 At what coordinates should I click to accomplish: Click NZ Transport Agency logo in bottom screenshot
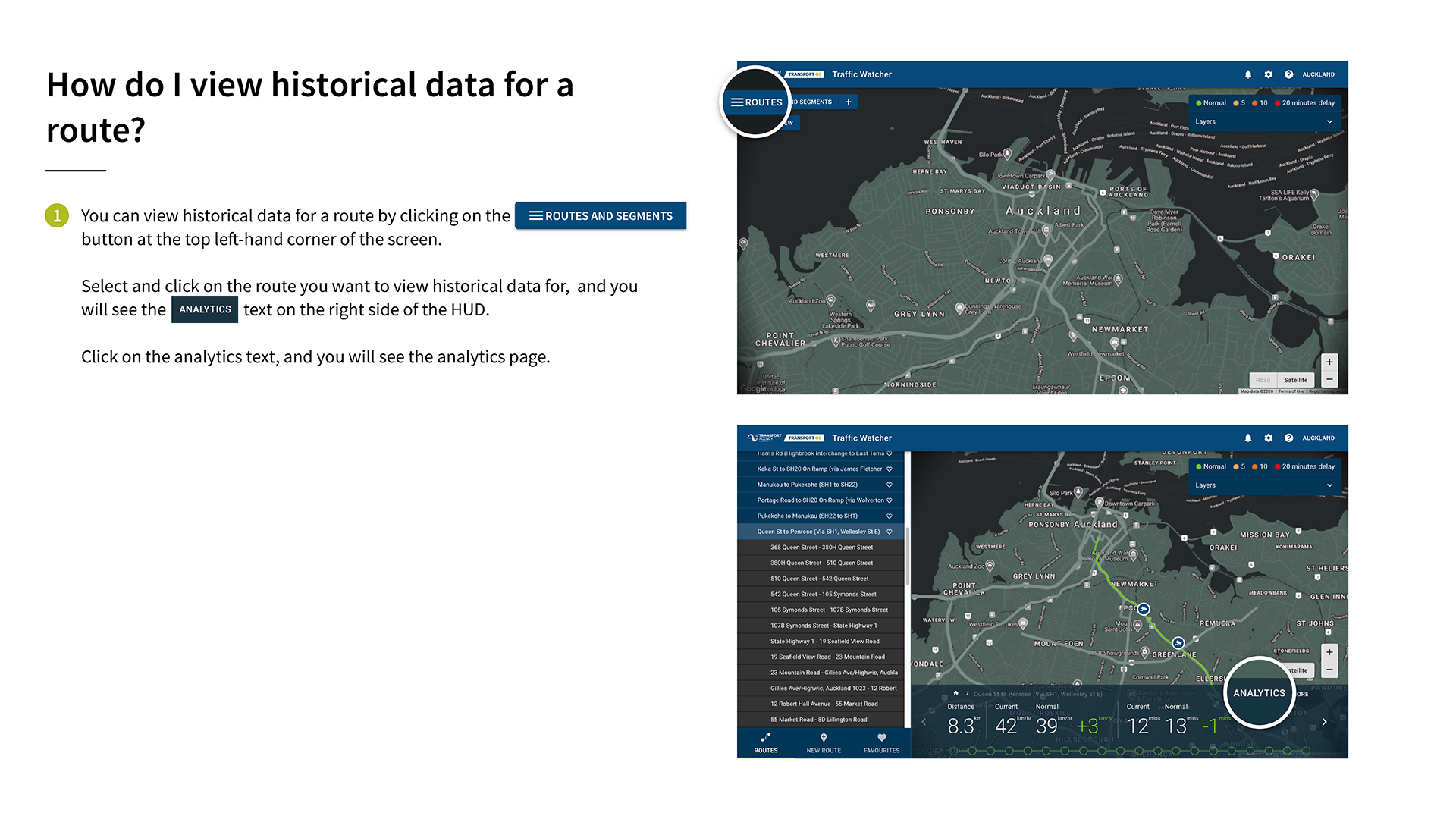click(764, 438)
